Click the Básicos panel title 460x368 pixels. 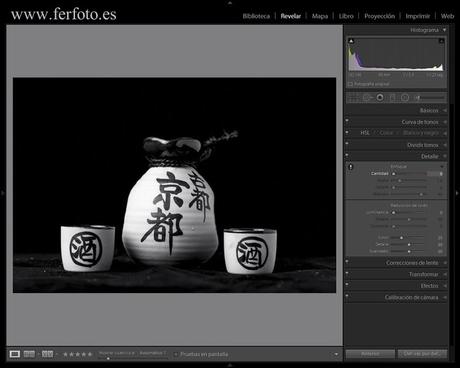429,110
